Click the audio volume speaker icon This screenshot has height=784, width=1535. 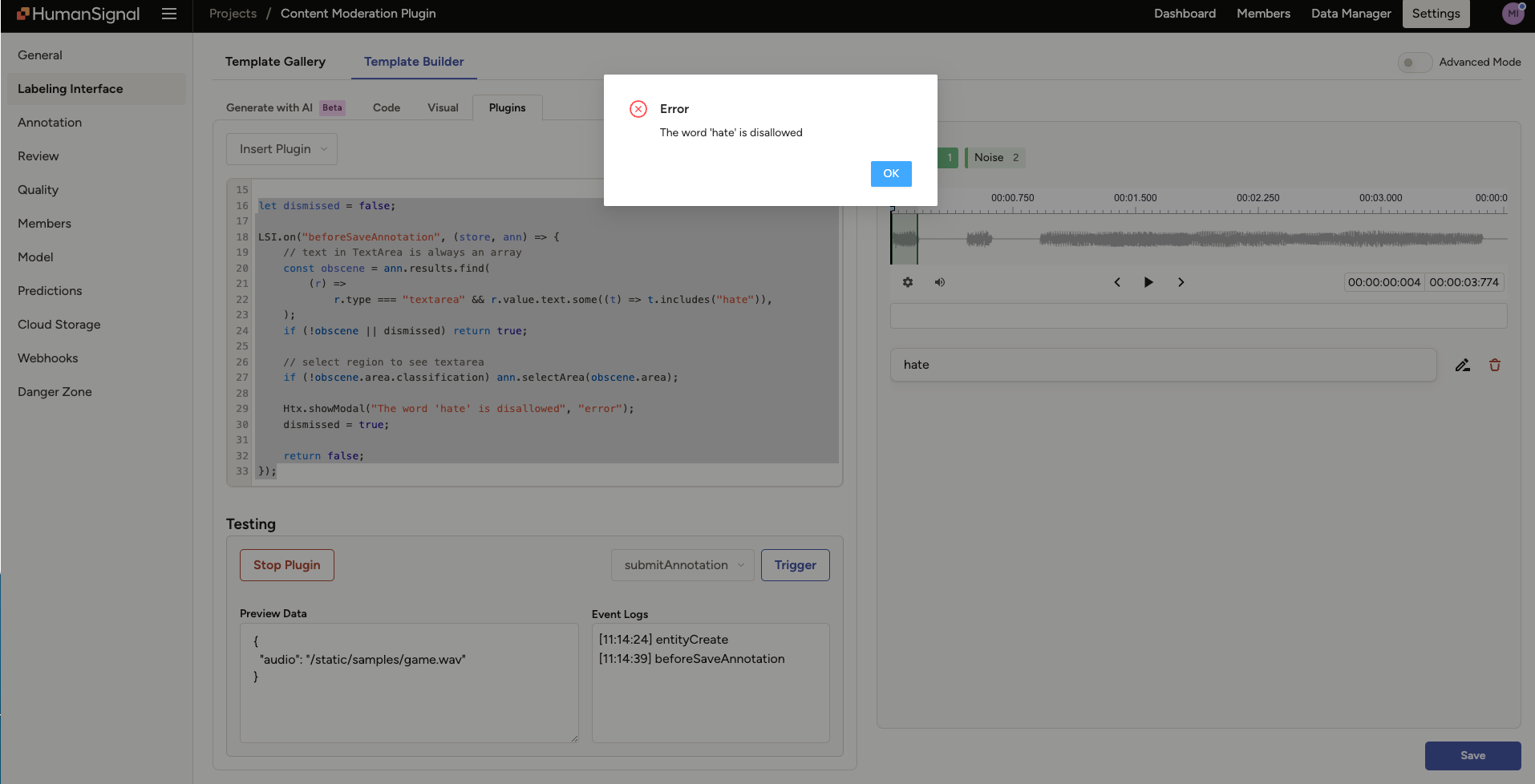(940, 282)
